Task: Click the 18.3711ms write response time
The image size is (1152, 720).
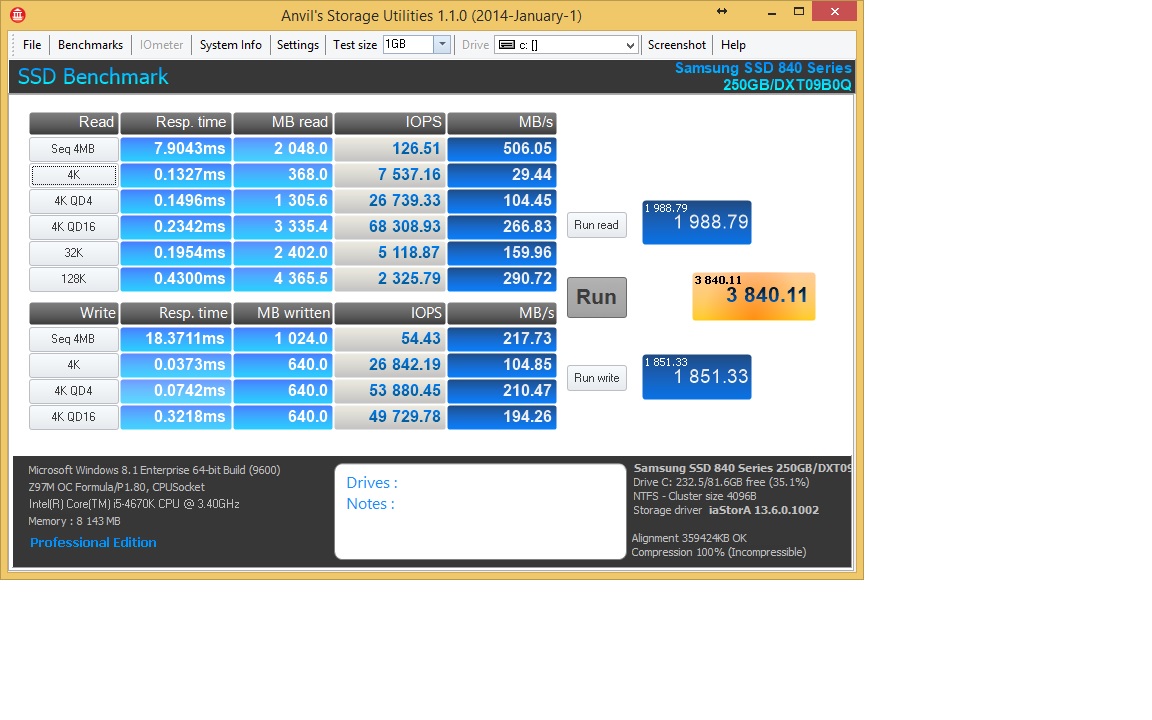Action: tap(176, 339)
